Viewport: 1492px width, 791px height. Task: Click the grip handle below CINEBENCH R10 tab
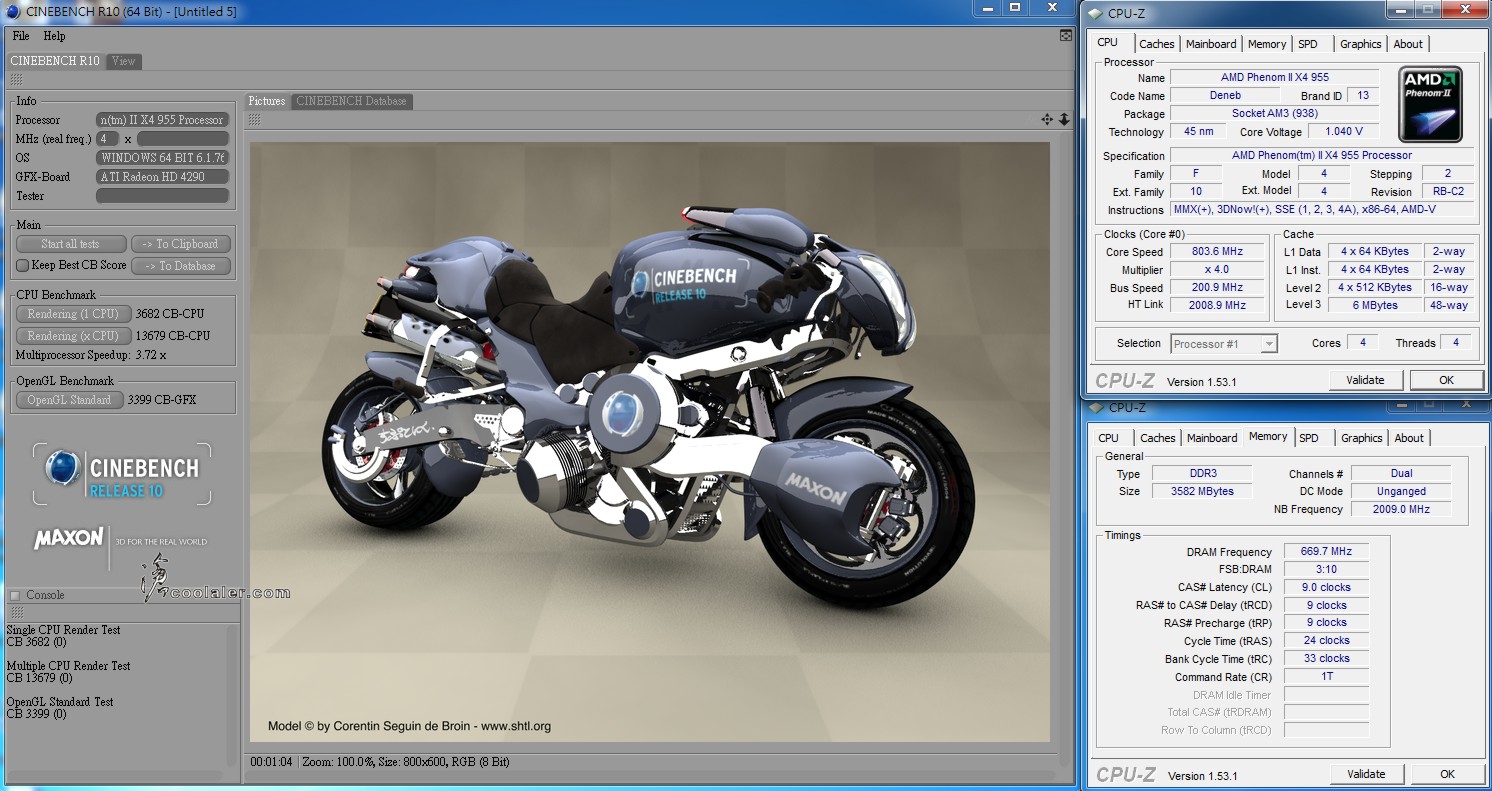click(16, 79)
